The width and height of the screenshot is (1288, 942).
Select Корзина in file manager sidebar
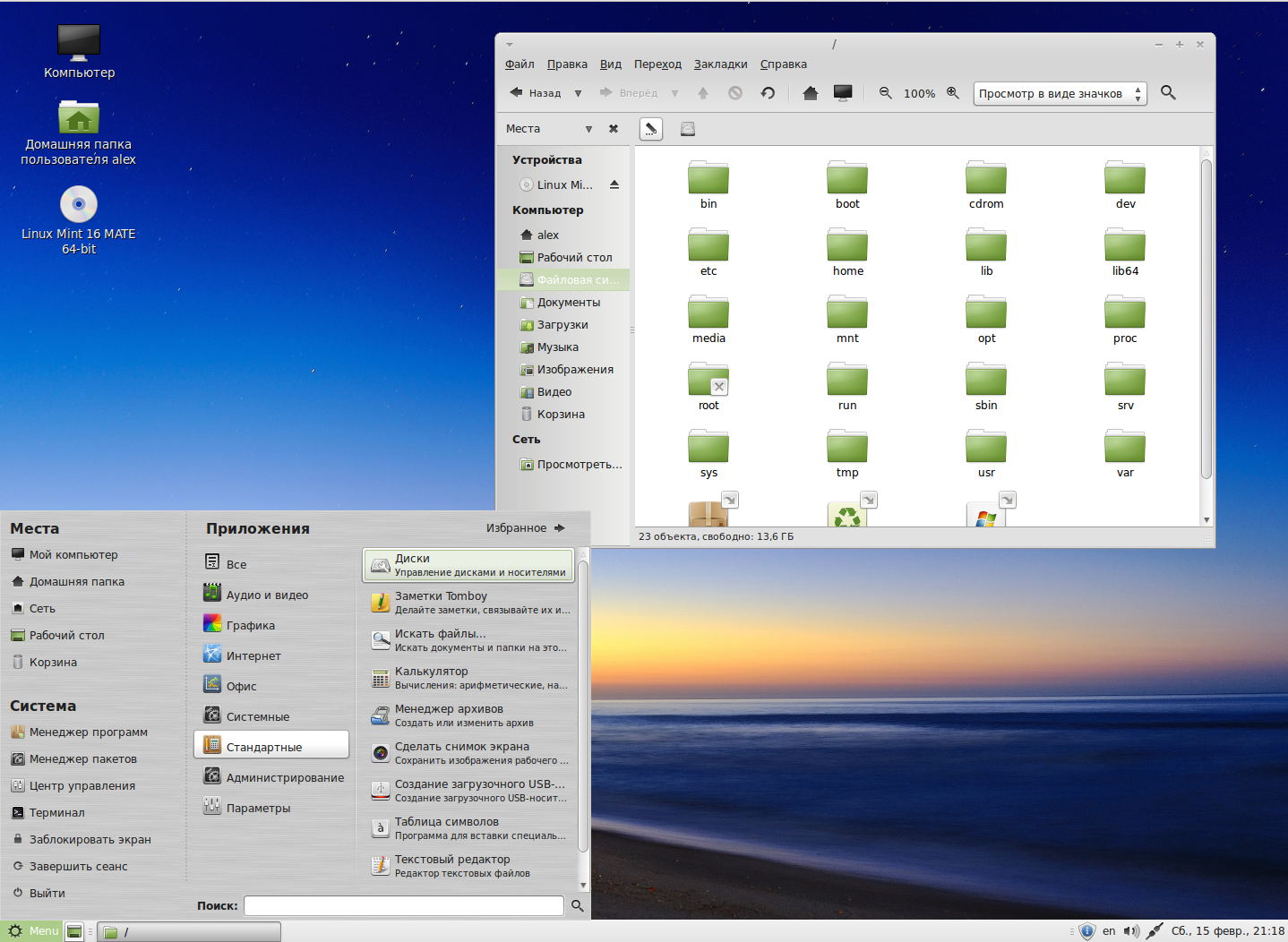[563, 415]
